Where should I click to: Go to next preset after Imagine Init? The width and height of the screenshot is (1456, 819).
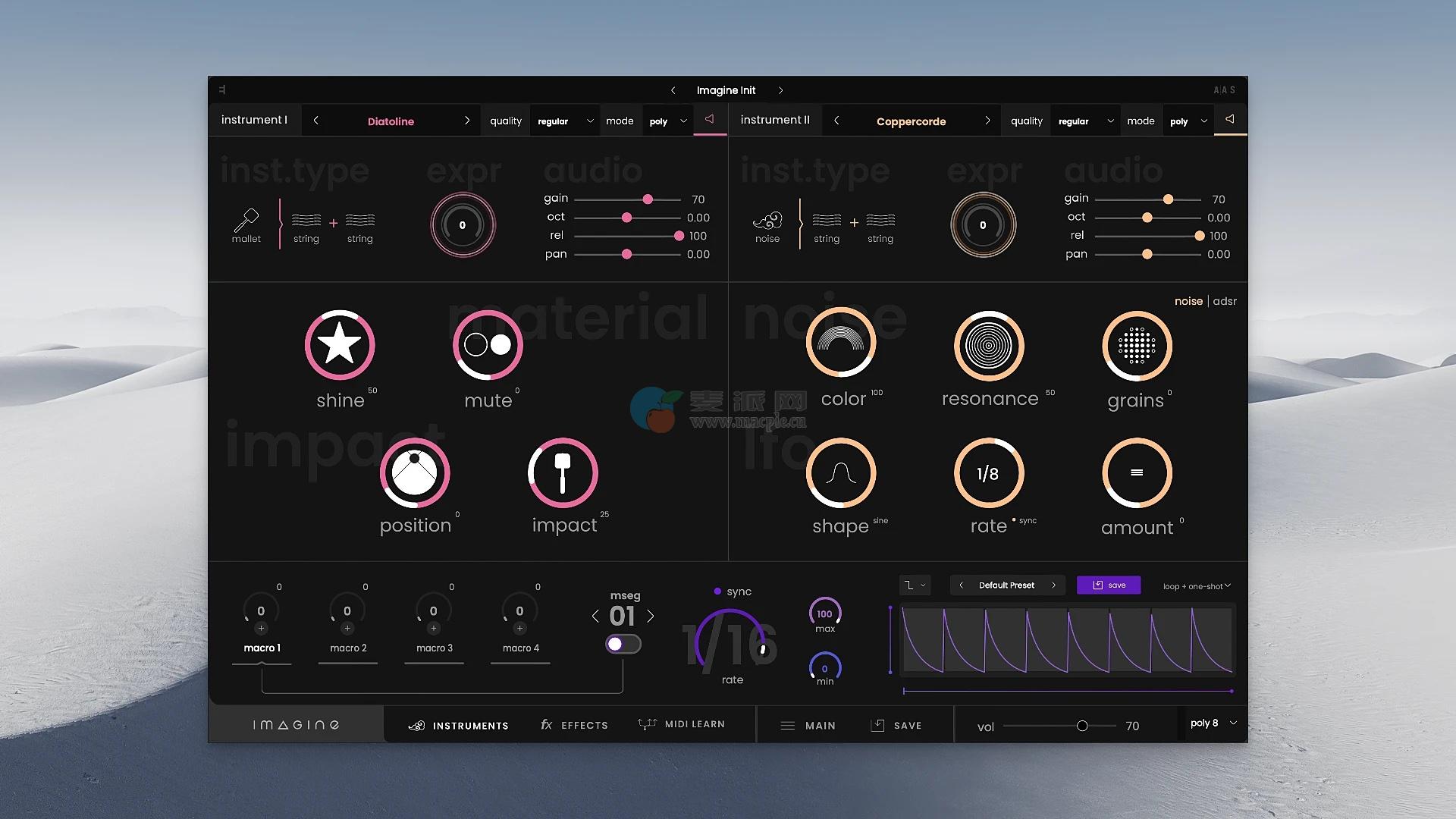click(x=780, y=90)
